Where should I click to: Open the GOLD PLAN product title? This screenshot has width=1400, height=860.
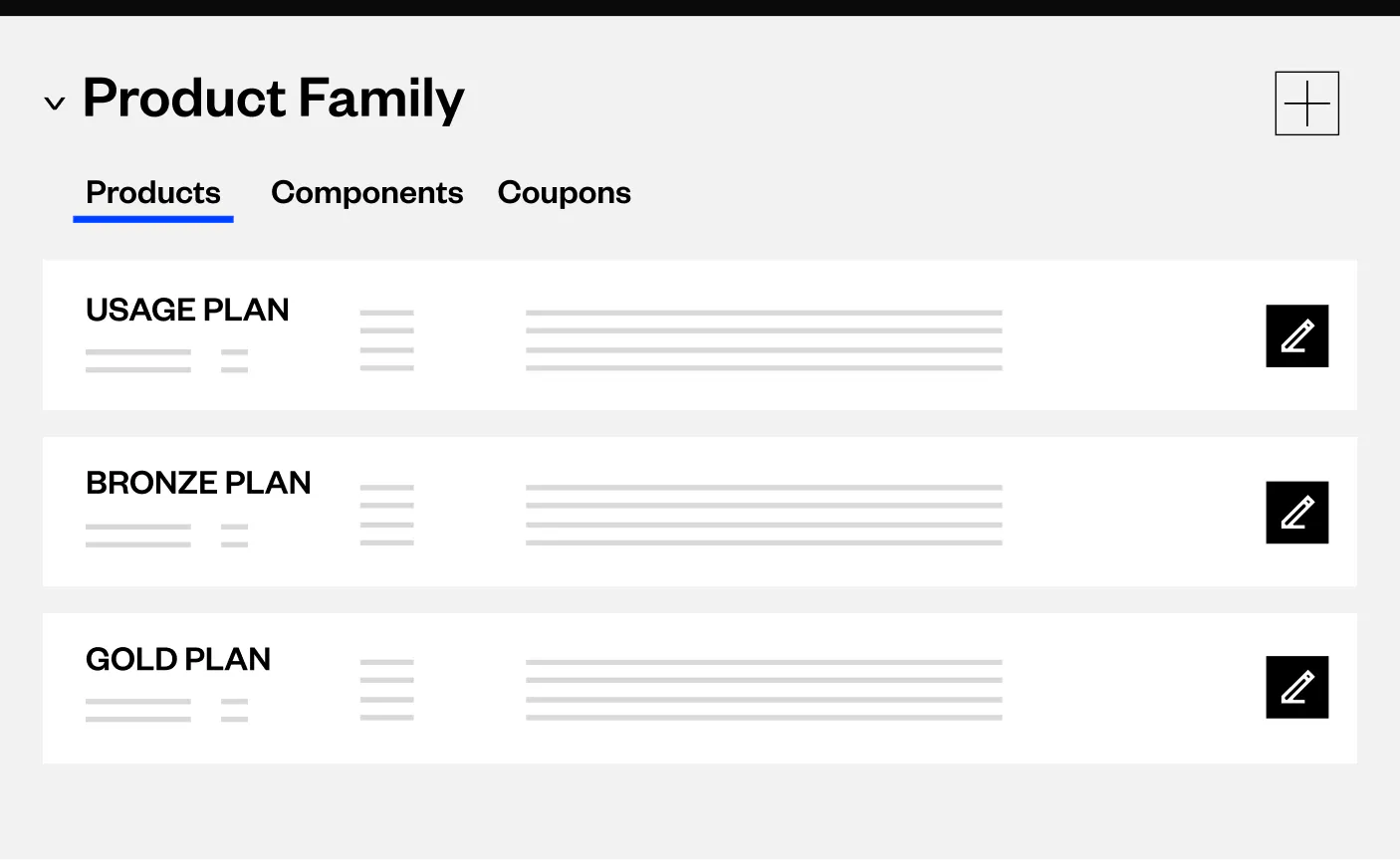pos(178,659)
